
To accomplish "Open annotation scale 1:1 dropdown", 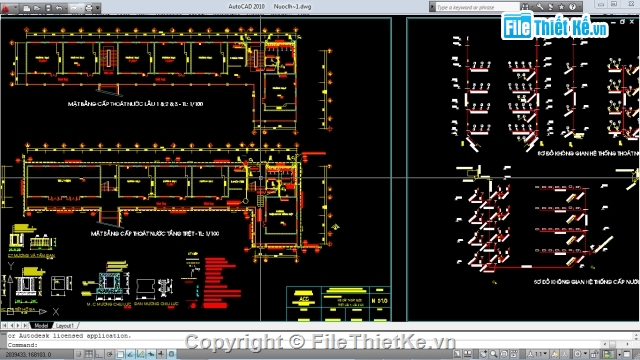I will click(538, 354).
